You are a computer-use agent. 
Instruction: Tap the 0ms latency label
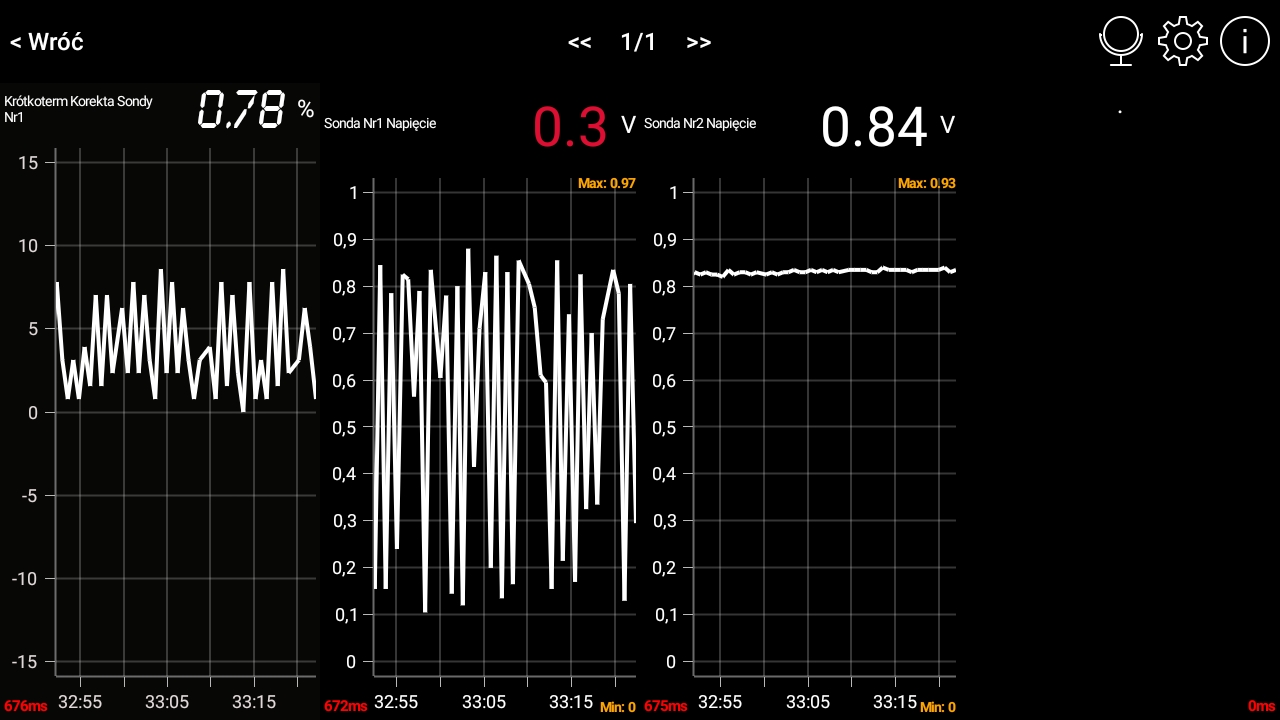(1261, 706)
